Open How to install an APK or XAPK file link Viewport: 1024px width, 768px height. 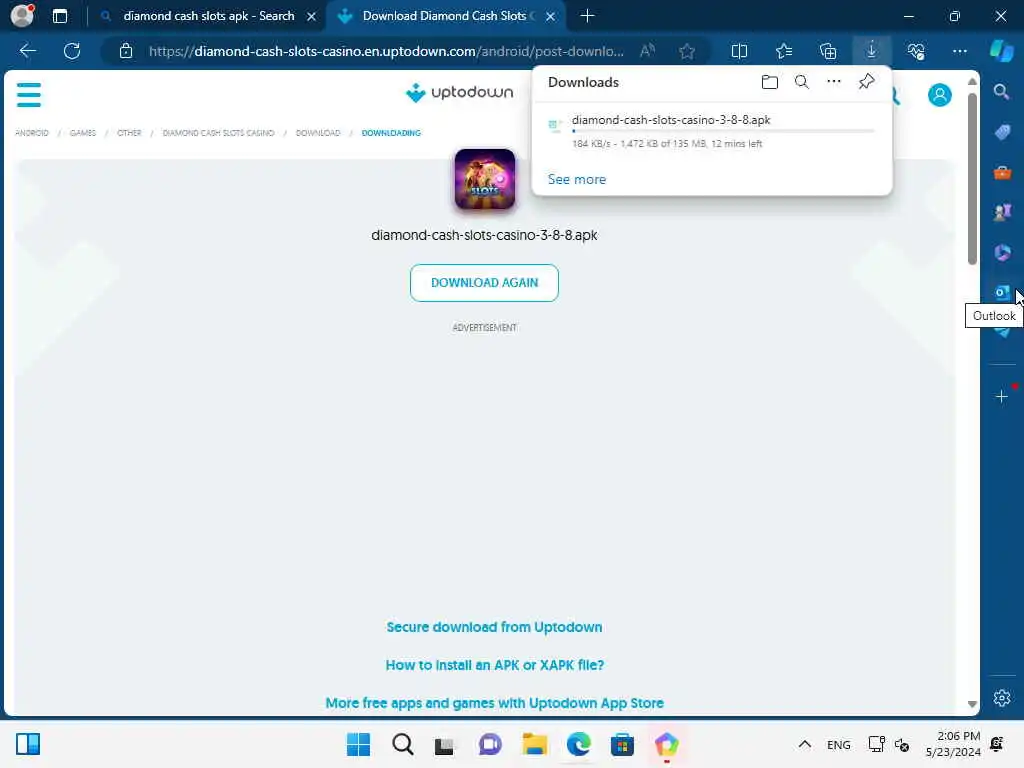494,665
